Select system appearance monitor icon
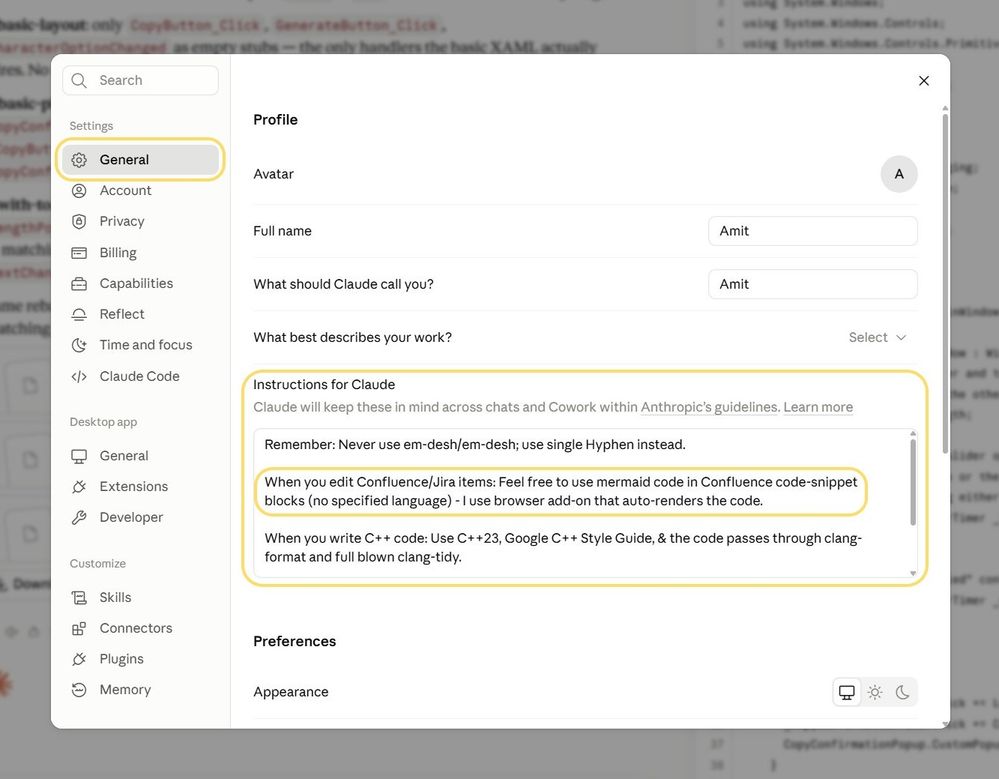999x779 pixels. click(847, 692)
